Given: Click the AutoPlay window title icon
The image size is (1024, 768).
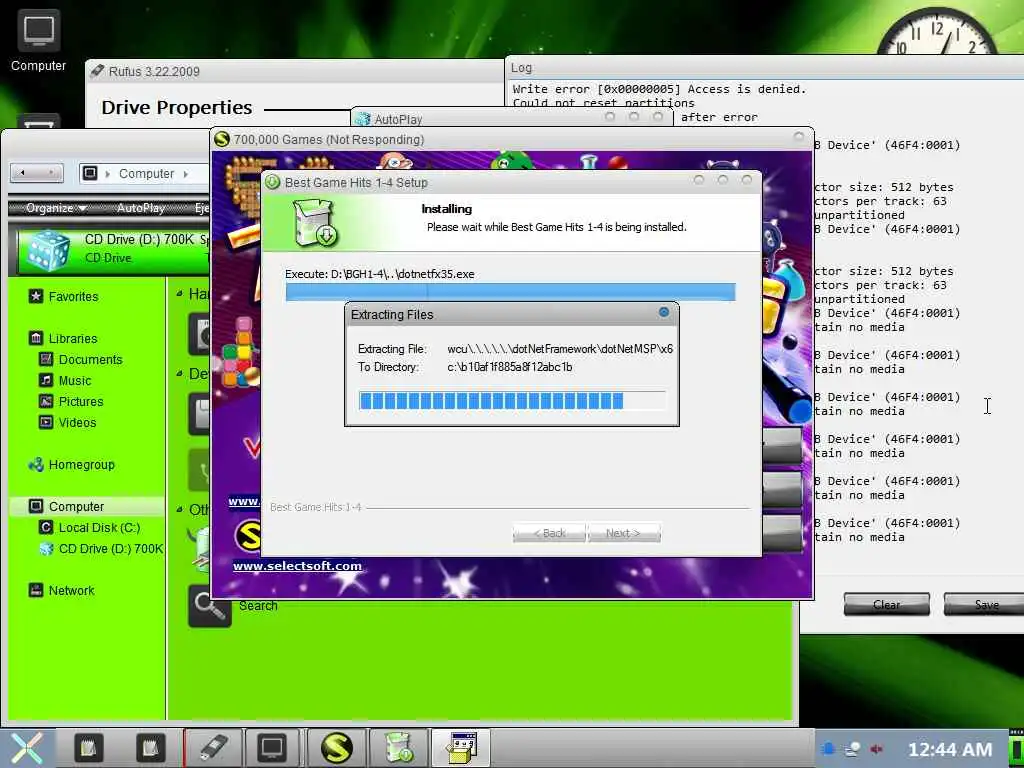Looking at the screenshot, I should pos(363,119).
